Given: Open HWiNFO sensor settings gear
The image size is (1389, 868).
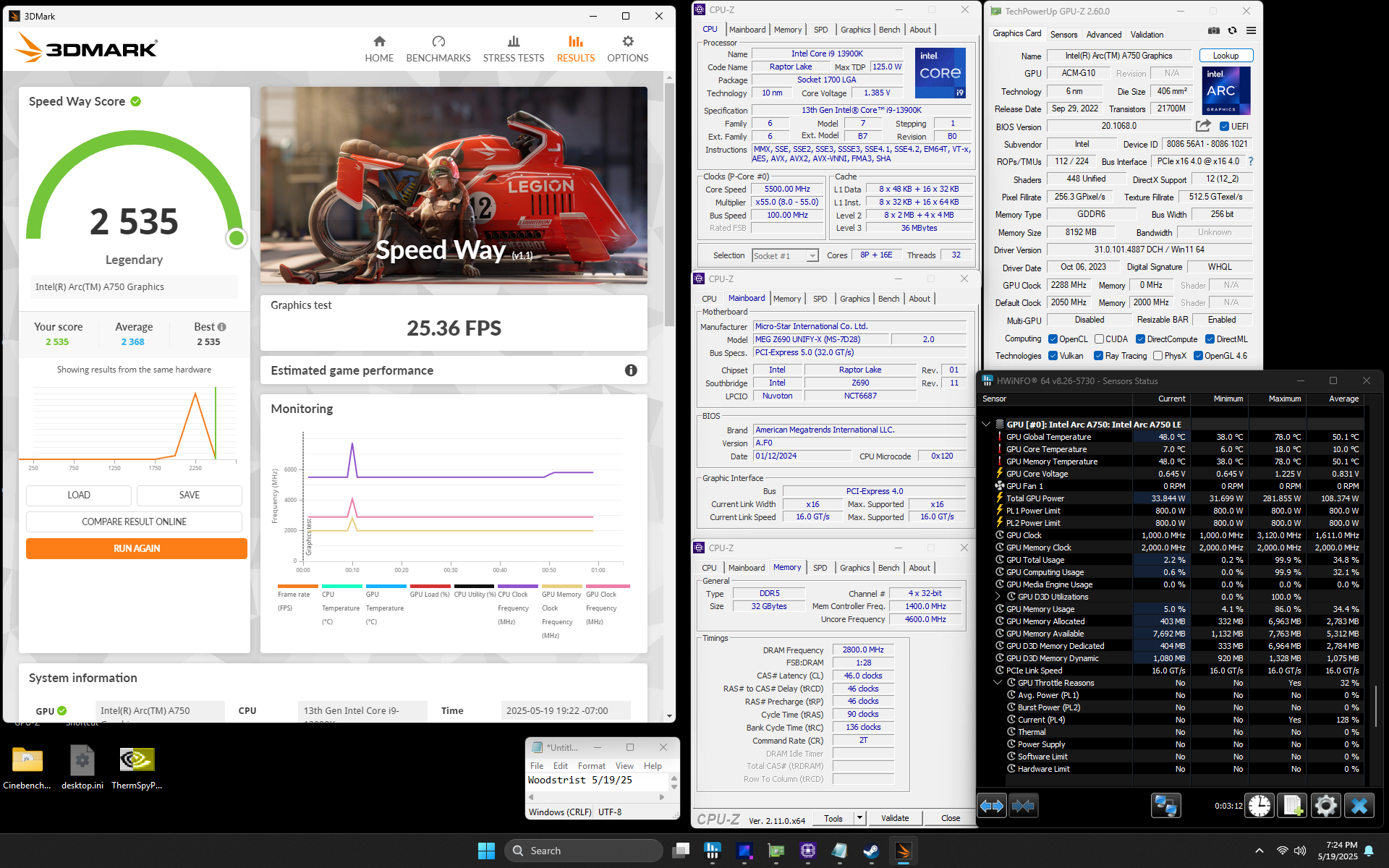Looking at the screenshot, I should click(x=1325, y=806).
